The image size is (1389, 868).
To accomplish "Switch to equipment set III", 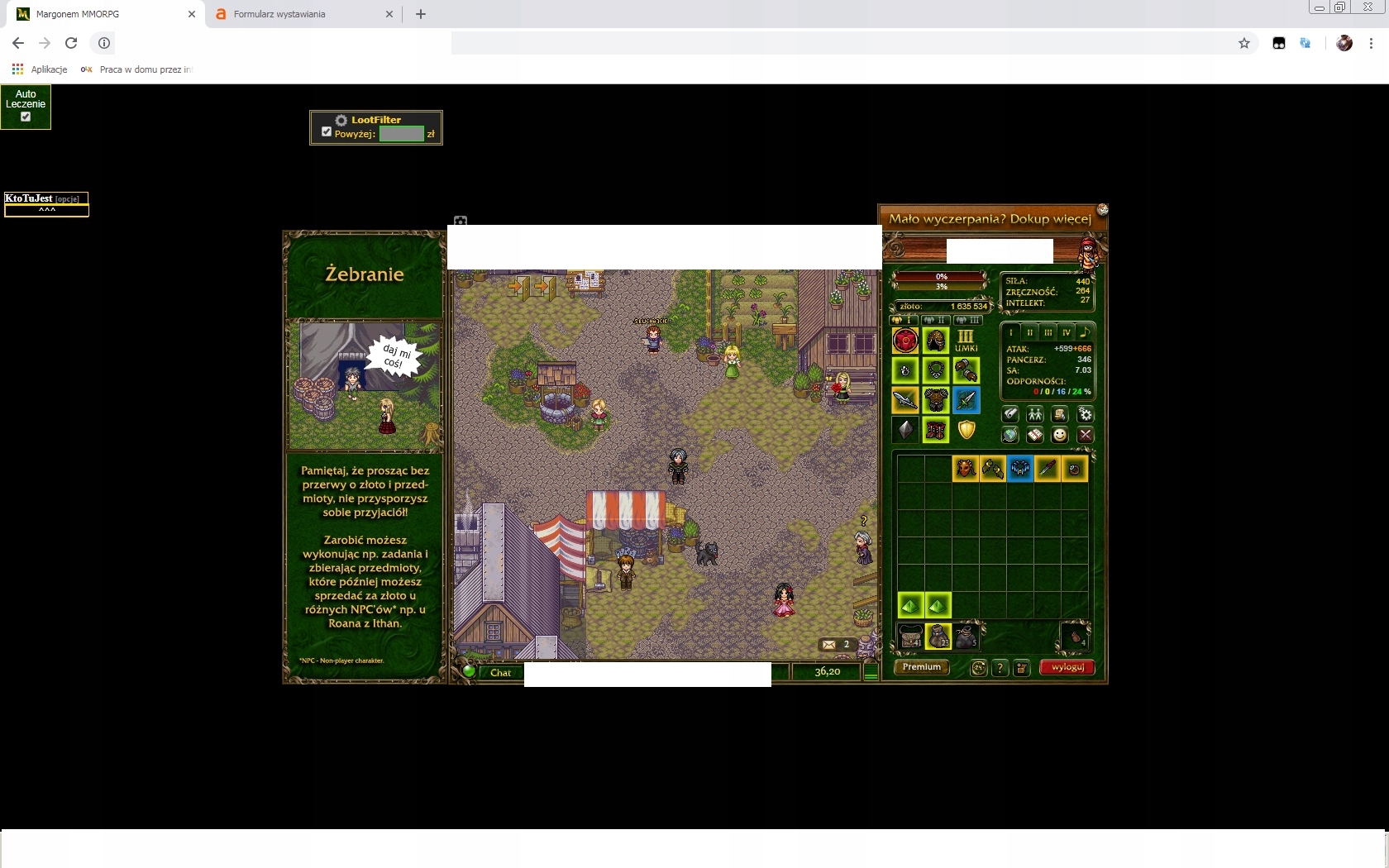I will (x=967, y=320).
